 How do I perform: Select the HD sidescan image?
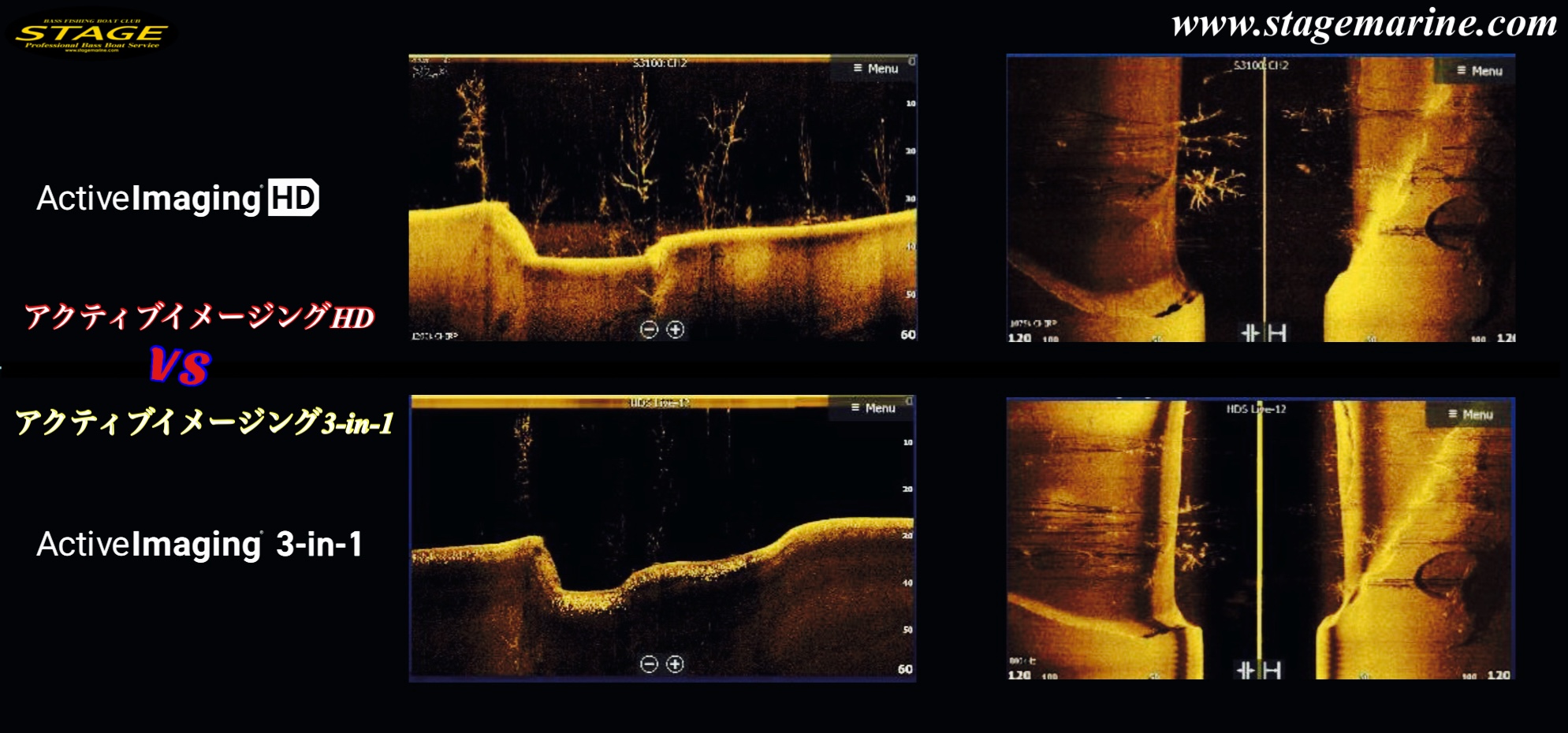(x=1261, y=198)
